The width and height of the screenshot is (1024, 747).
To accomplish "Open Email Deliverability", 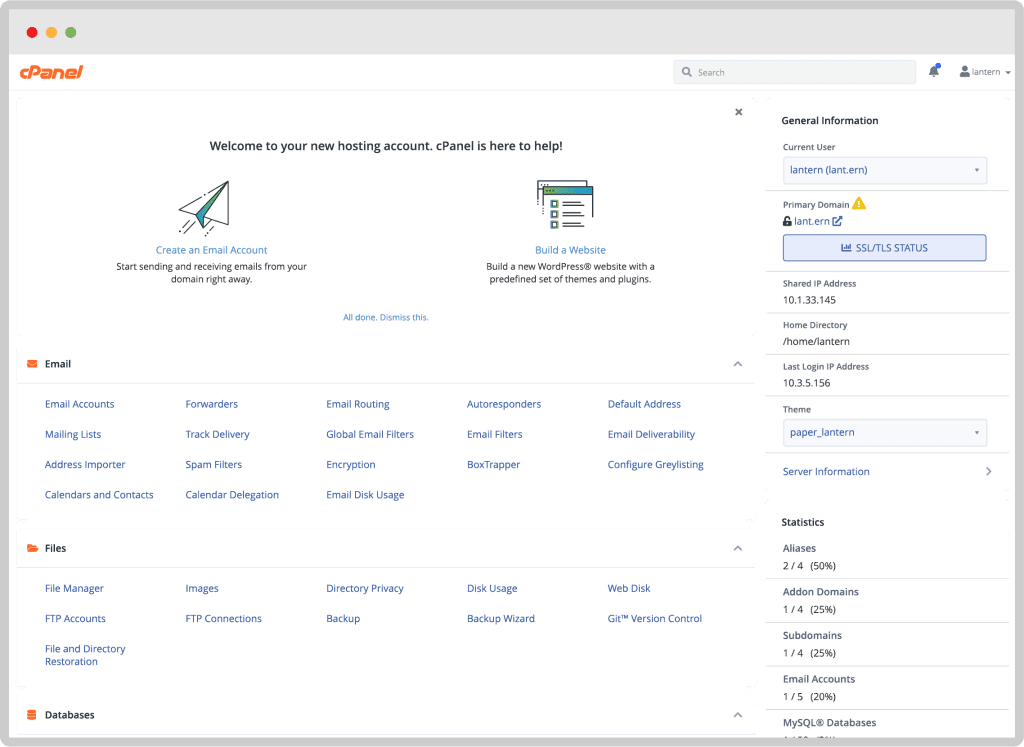I will [x=651, y=434].
